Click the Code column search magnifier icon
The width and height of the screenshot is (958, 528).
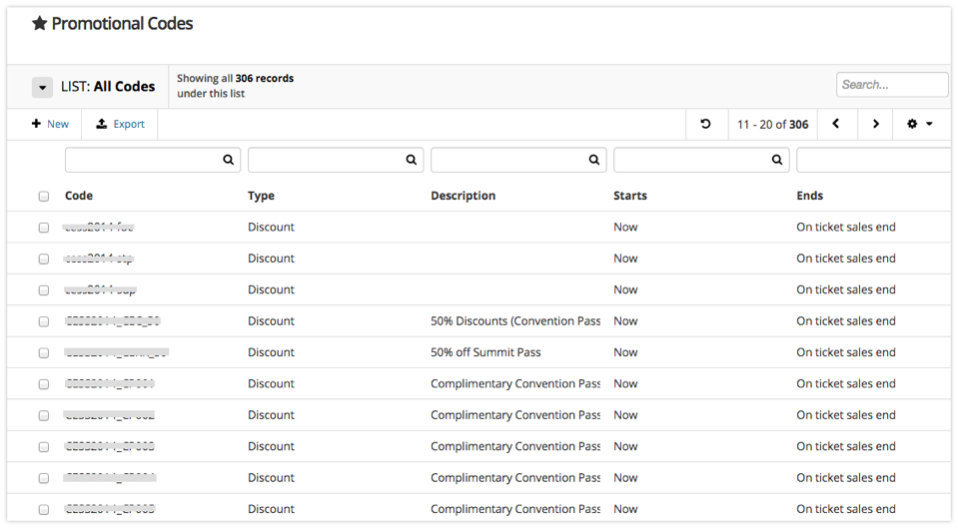pos(228,159)
